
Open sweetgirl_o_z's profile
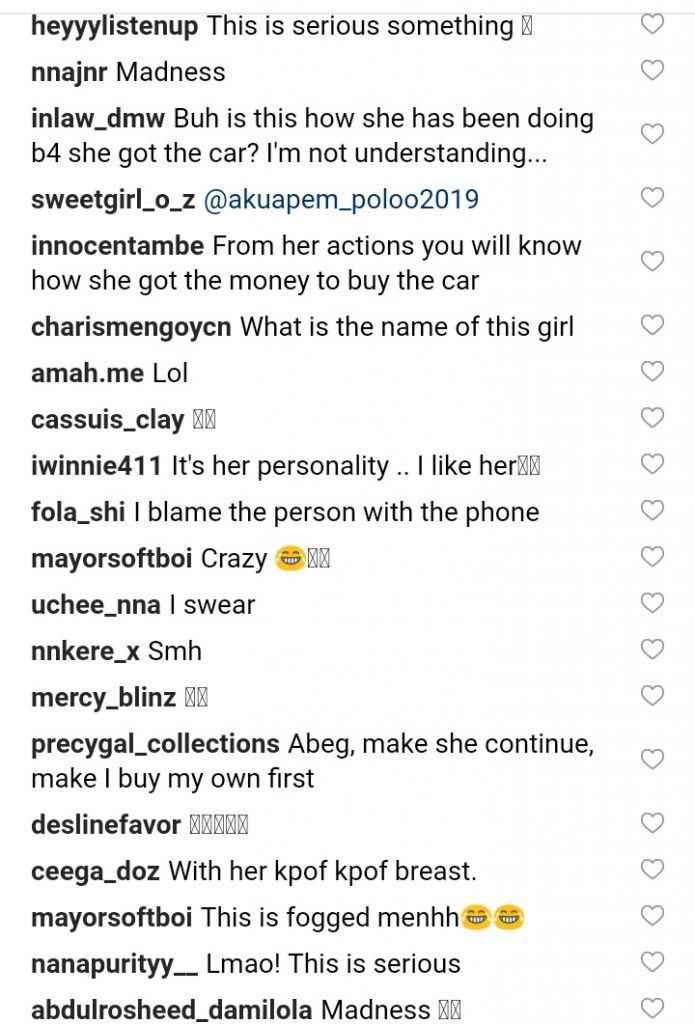[113, 200]
